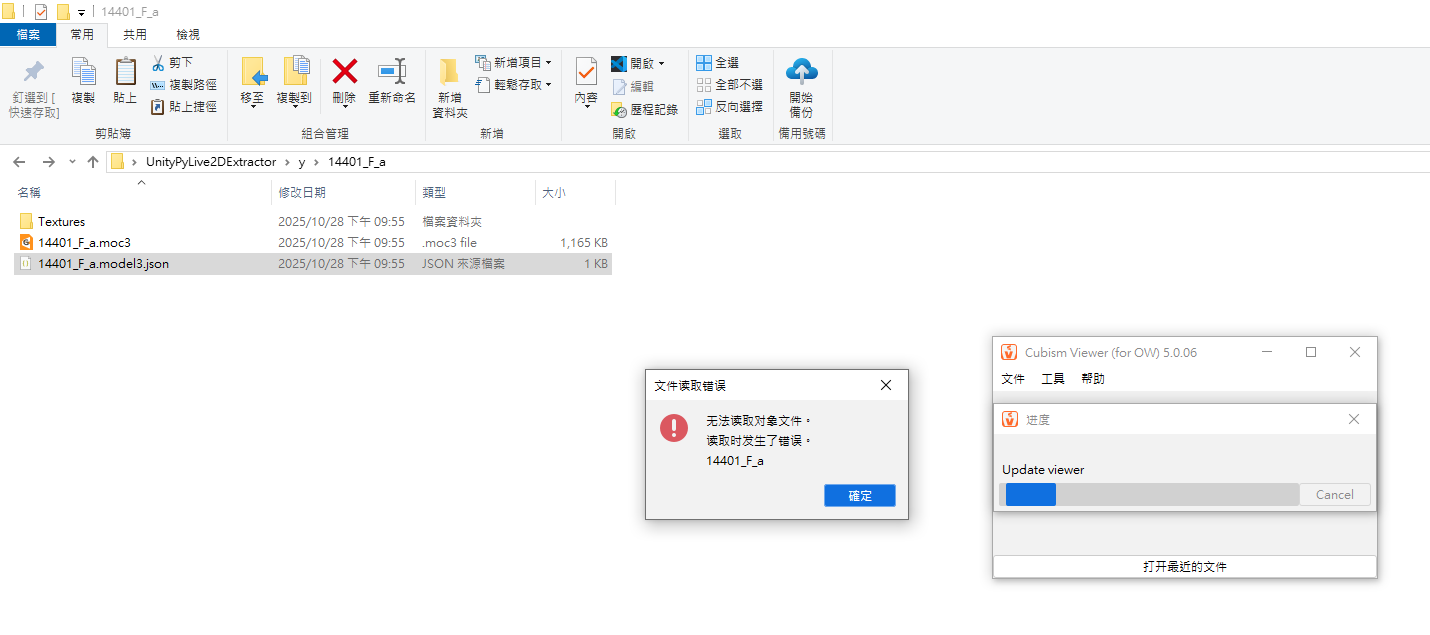Navigate up one folder with up arrow
This screenshot has width=1430, height=635.
[93, 162]
